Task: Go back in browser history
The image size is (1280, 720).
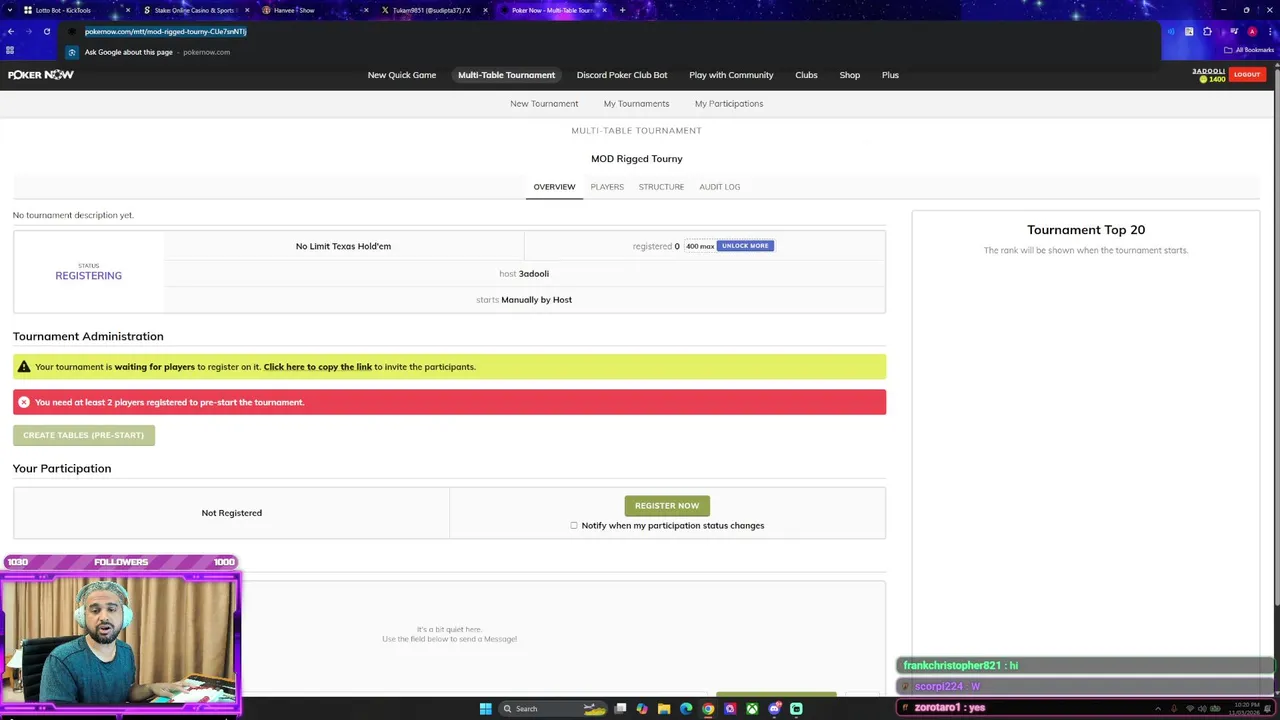Action: tap(10, 31)
